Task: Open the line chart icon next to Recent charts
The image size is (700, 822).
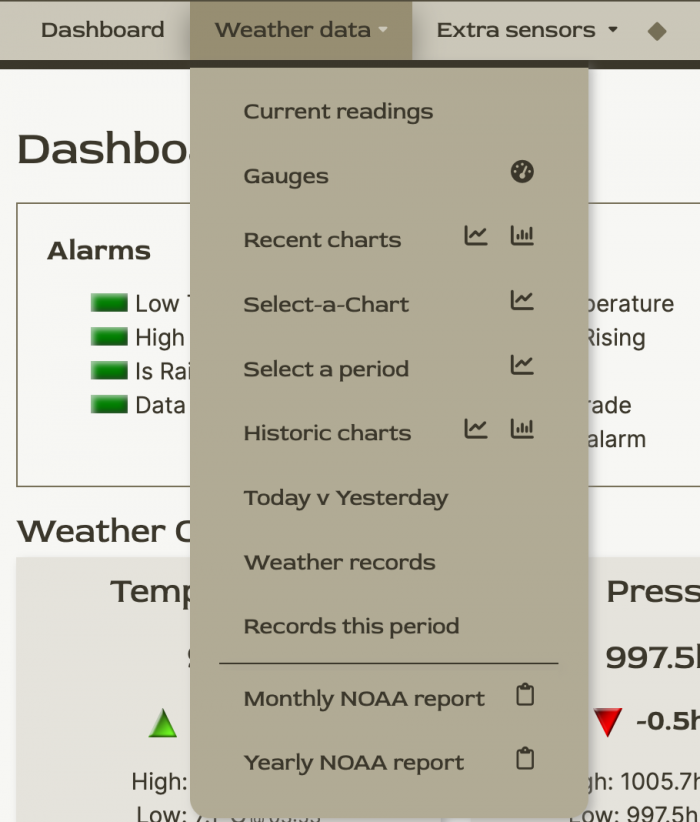Action: pos(476,236)
